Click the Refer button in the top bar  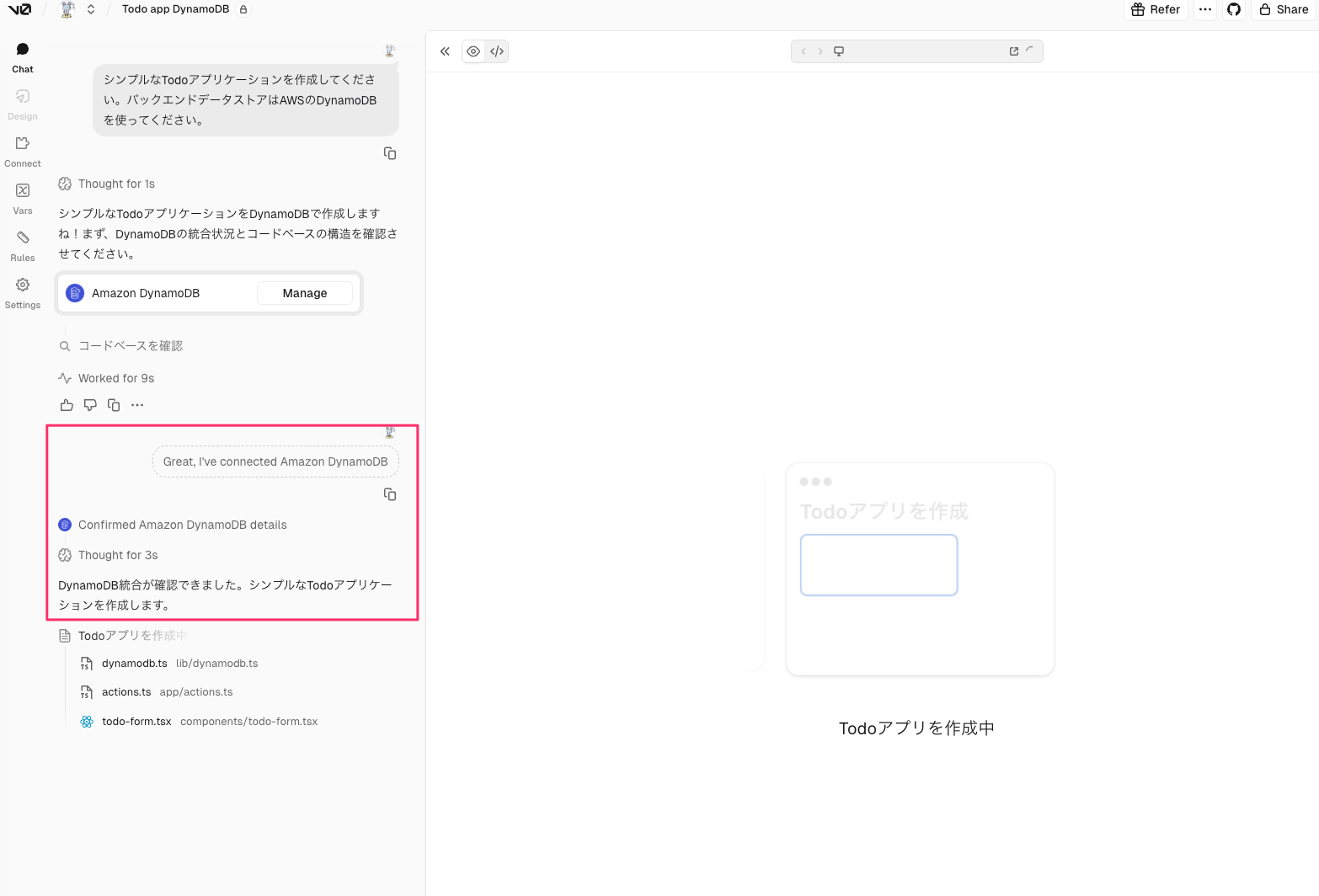[x=1156, y=9]
